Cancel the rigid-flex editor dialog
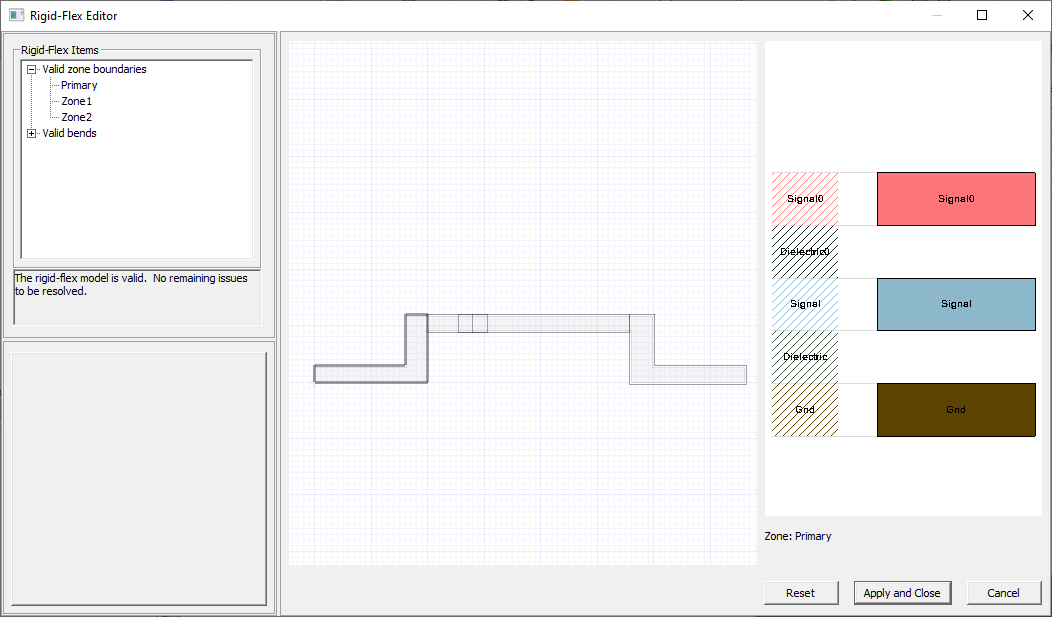This screenshot has height=617, width=1052. (x=1003, y=593)
